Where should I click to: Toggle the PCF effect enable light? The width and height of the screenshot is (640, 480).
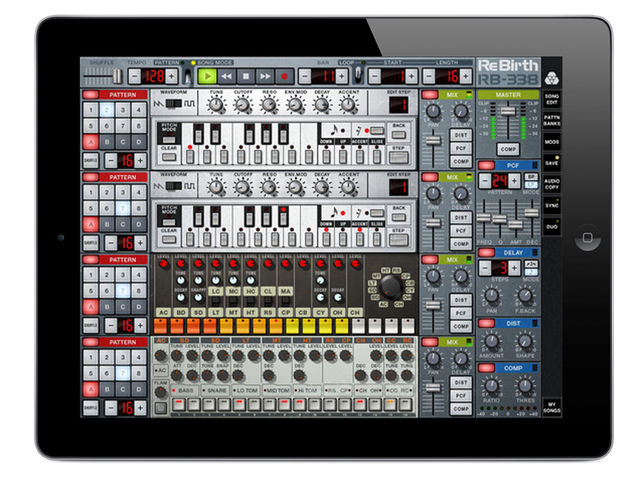pyautogui.click(x=486, y=165)
